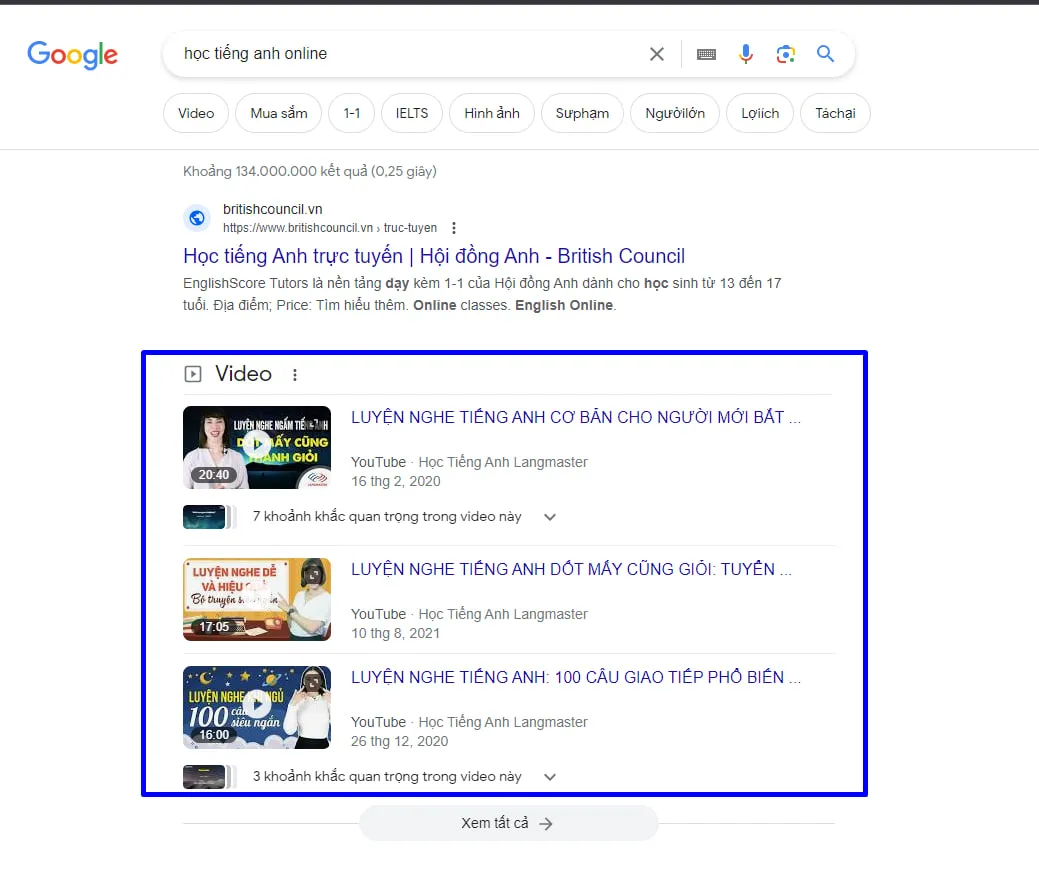The width and height of the screenshot is (1039, 877).
Task: Switch to the 'Hình ảnh' tab
Action: point(491,113)
